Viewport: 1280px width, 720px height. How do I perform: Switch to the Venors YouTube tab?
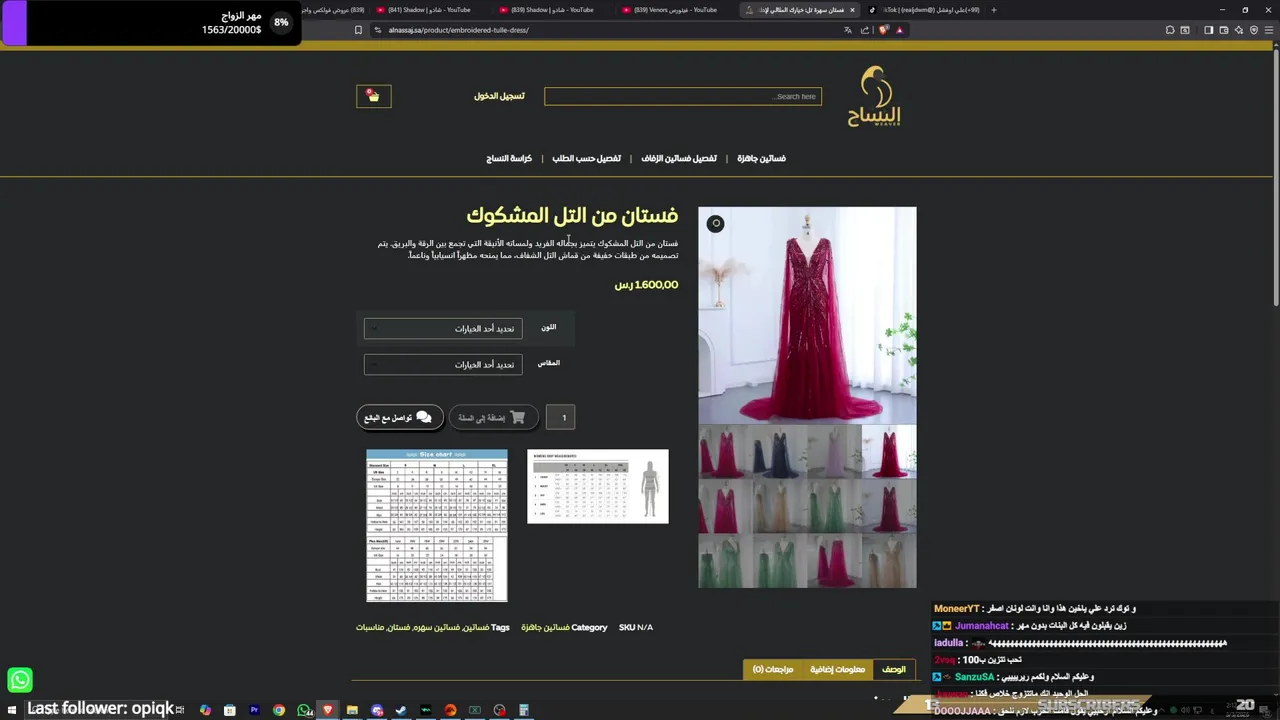(677, 10)
